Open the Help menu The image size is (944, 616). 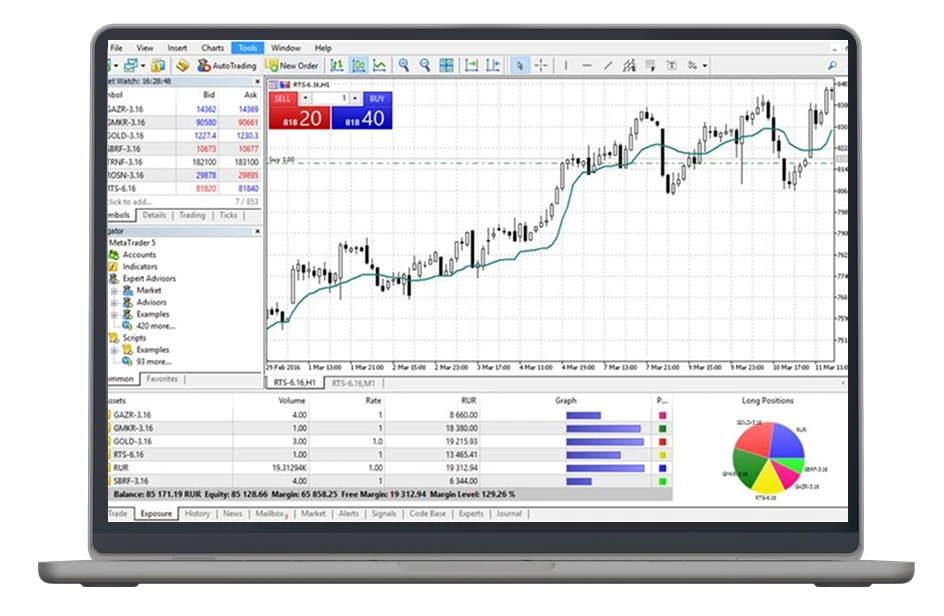click(323, 48)
